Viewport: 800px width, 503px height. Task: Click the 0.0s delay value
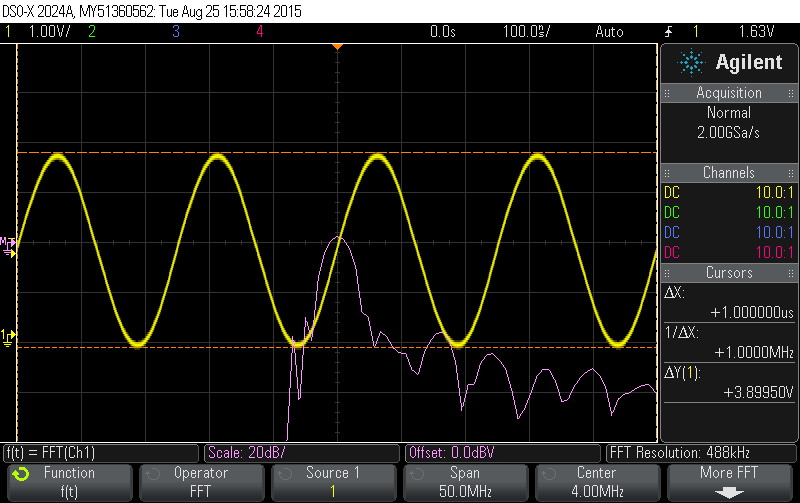[x=443, y=32]
